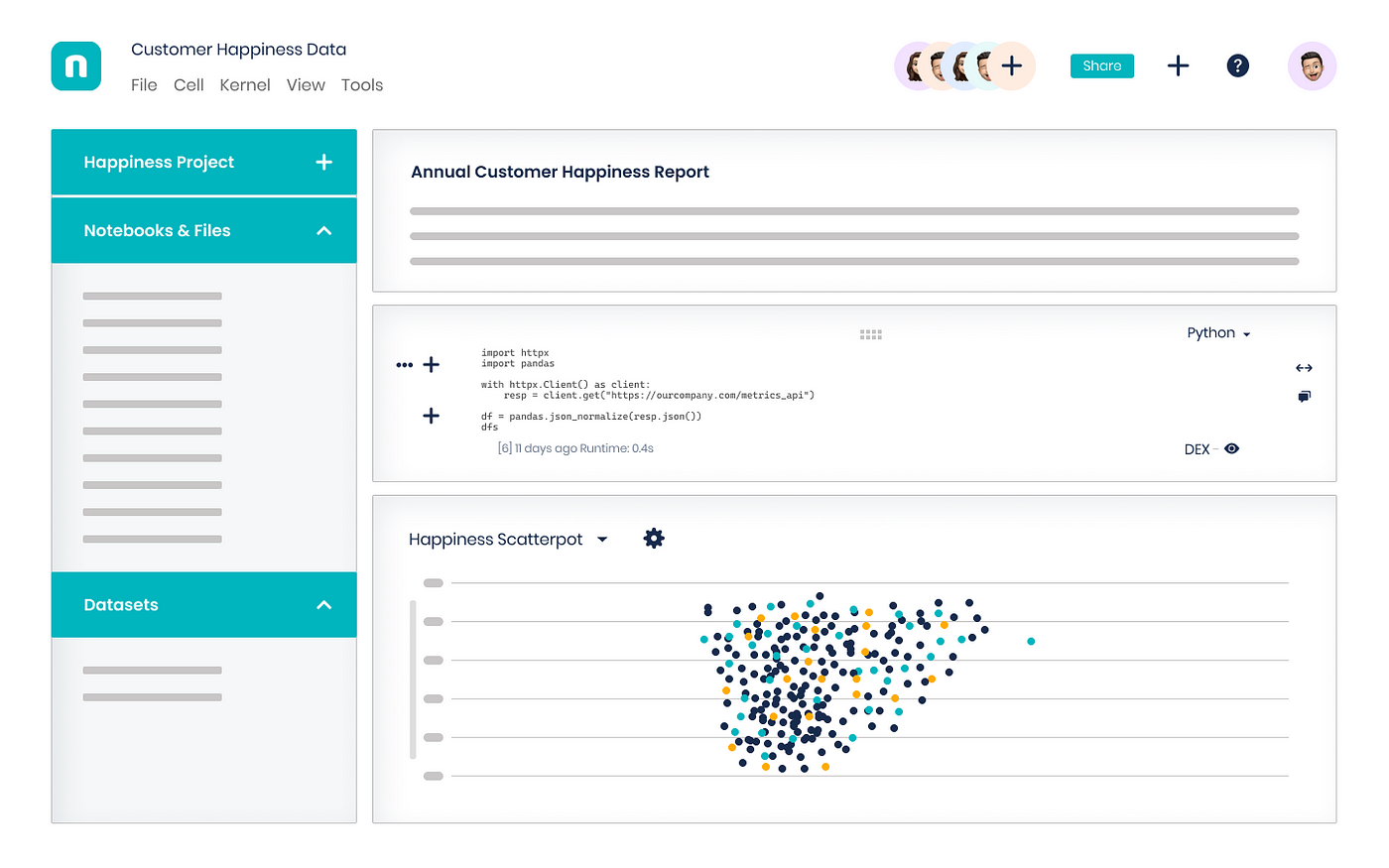This screenshot has width=1389, height=868.
Task: Open the code cell three-dot options
Action: [404, 365]
